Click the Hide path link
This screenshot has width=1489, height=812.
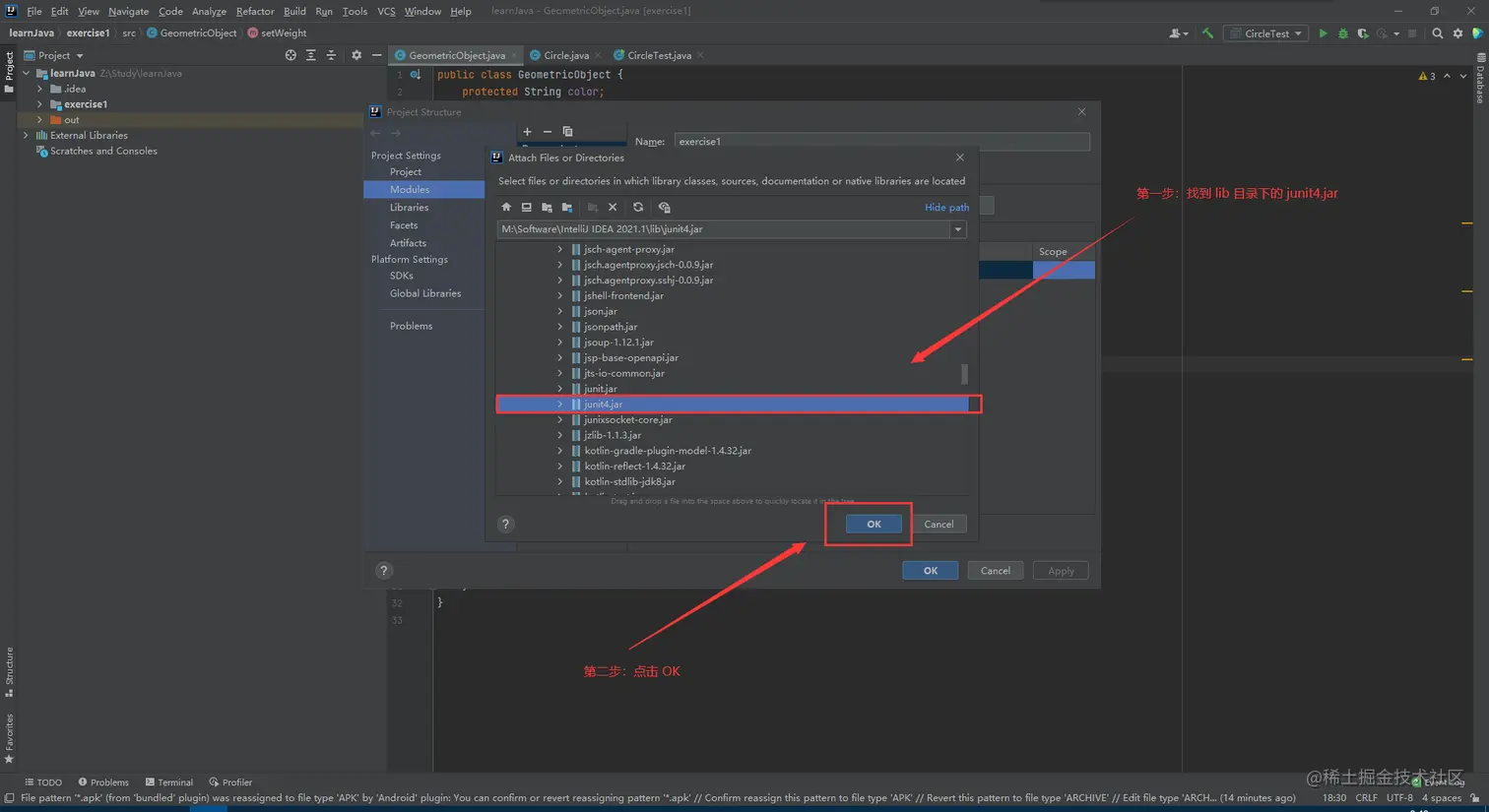[x=946, y=208]
